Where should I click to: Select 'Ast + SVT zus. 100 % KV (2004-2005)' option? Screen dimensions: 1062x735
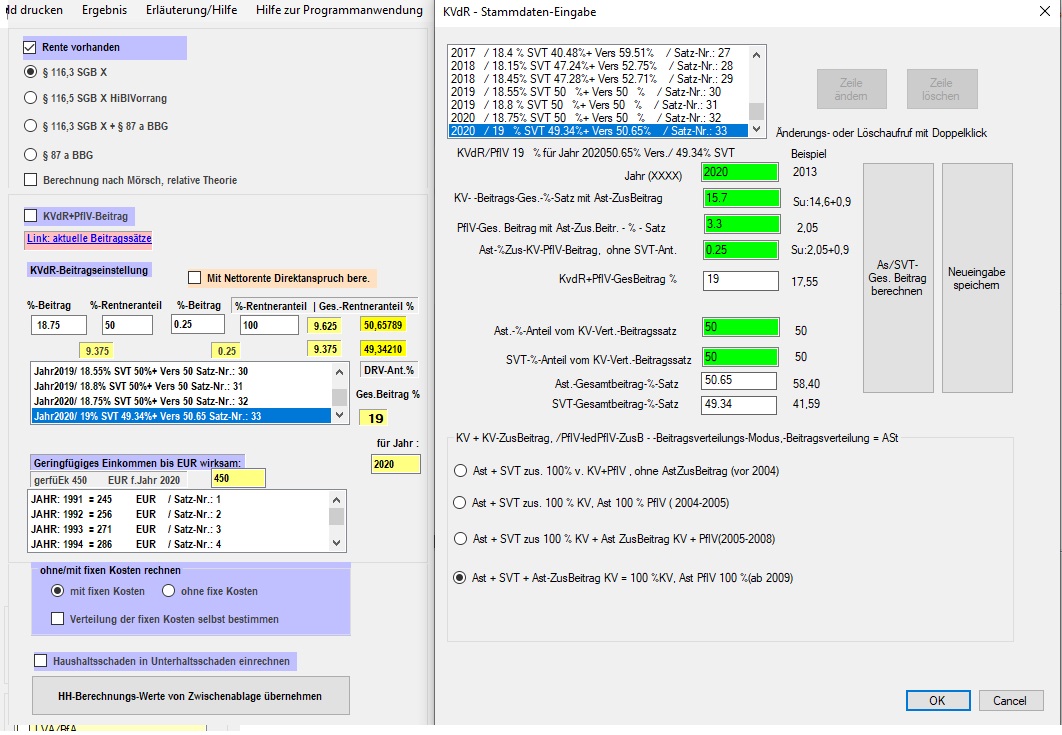(460, 502)
